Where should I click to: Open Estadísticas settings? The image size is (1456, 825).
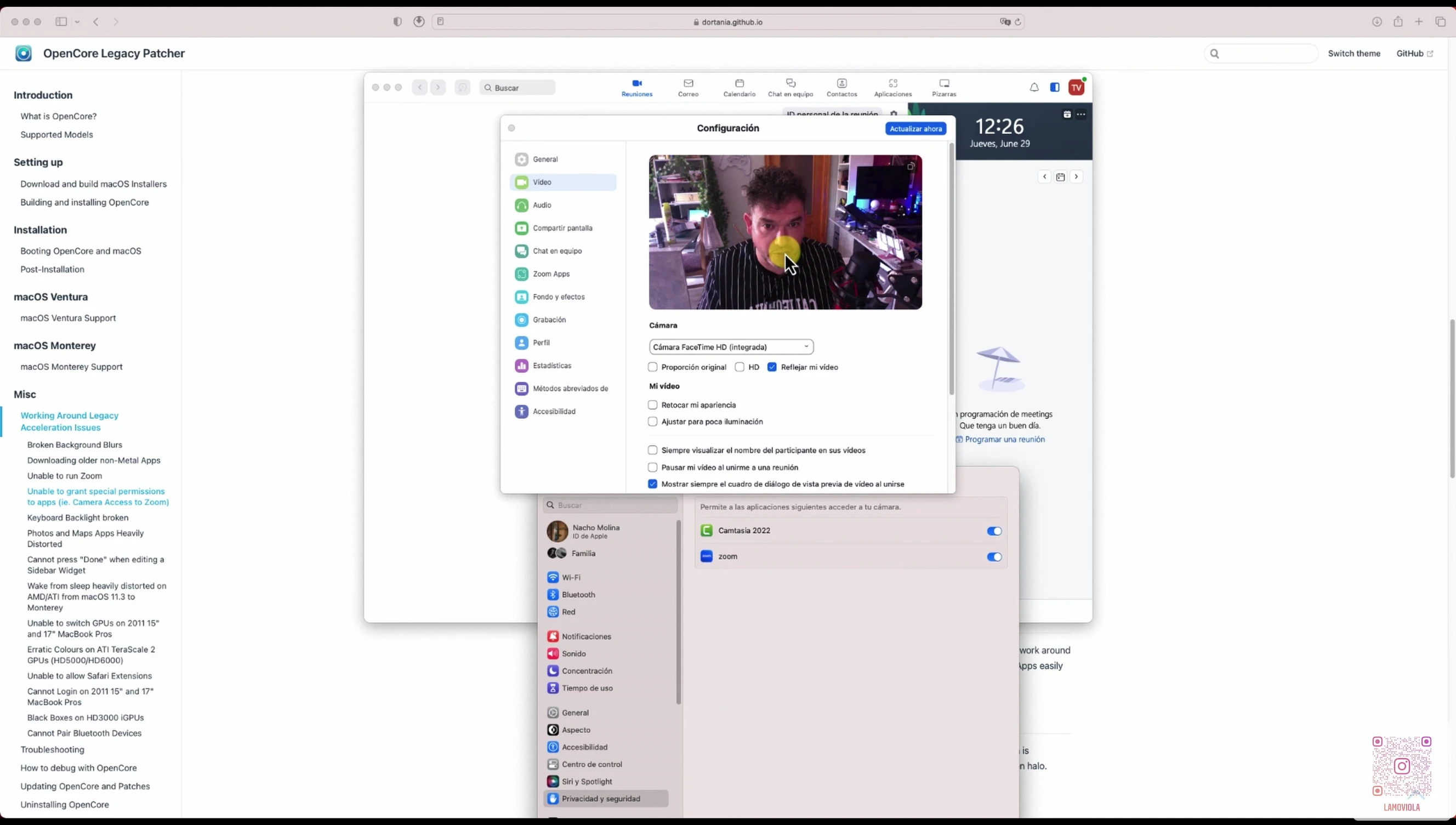point(563,366)
